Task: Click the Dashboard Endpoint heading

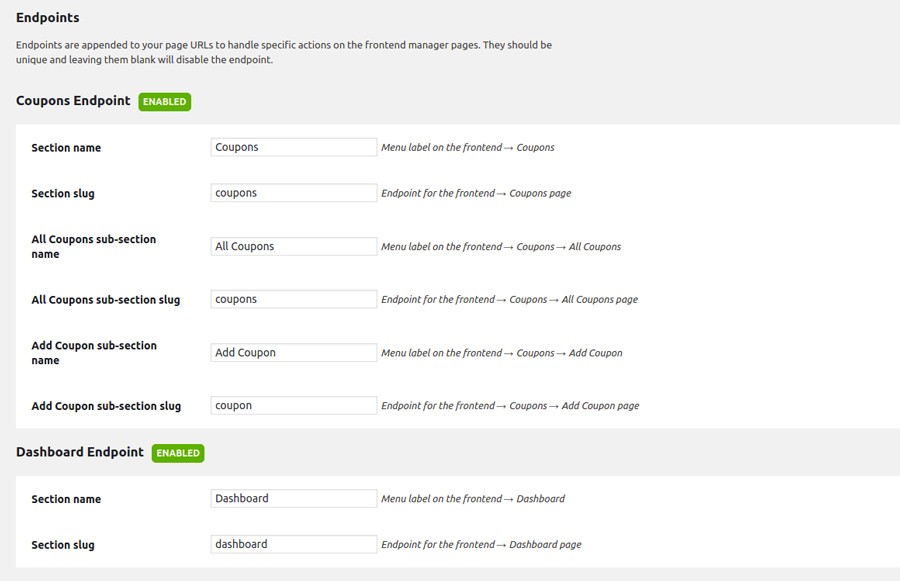Action: (x=80, y=452)
